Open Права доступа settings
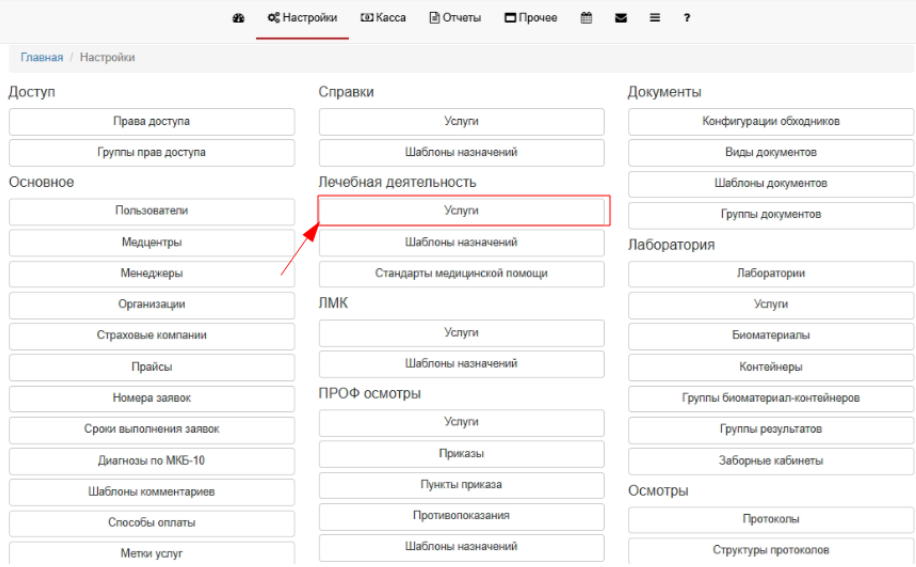 [152, 122]
